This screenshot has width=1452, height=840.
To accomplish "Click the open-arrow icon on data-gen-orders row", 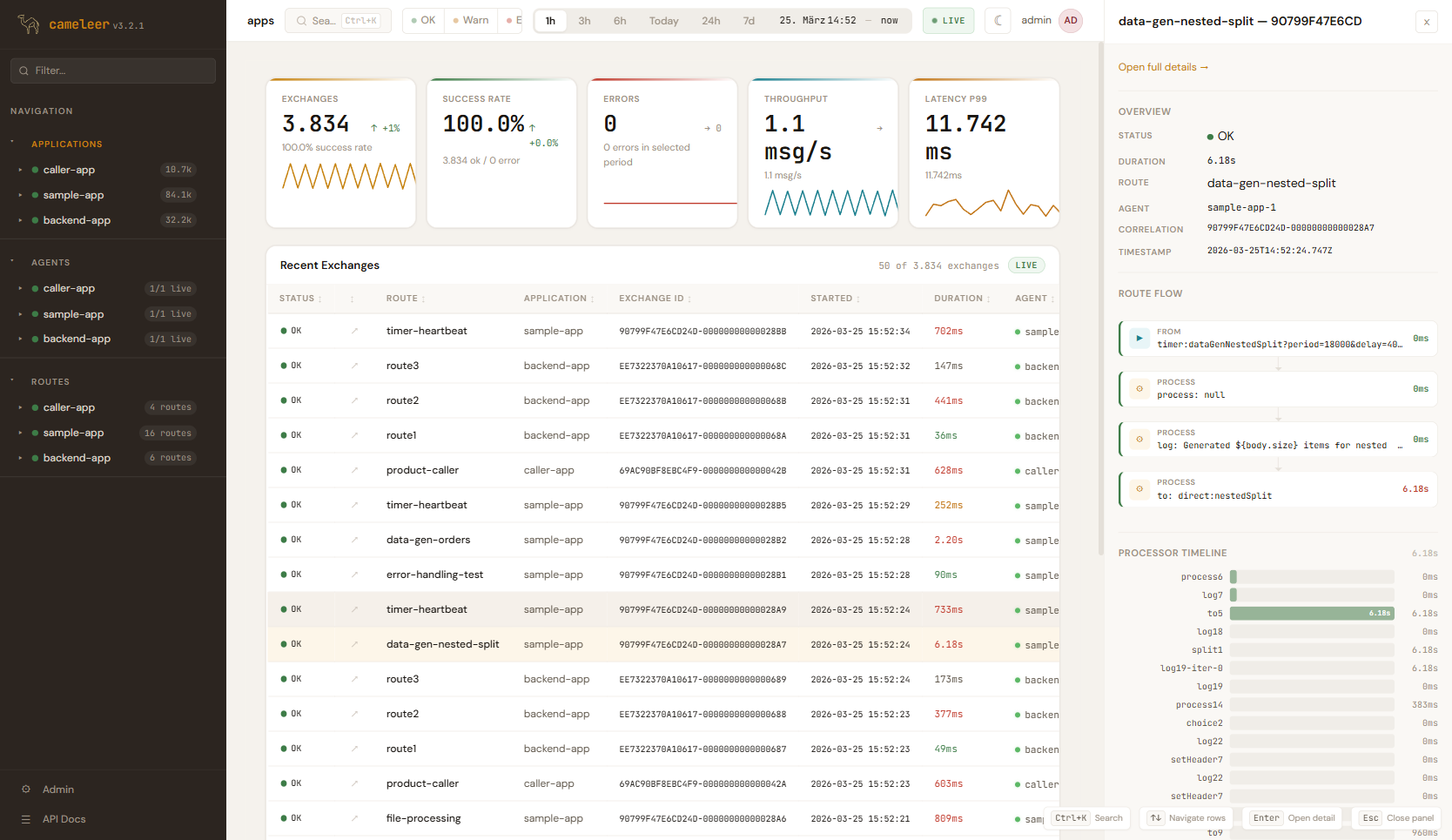I will click(354, 540).
